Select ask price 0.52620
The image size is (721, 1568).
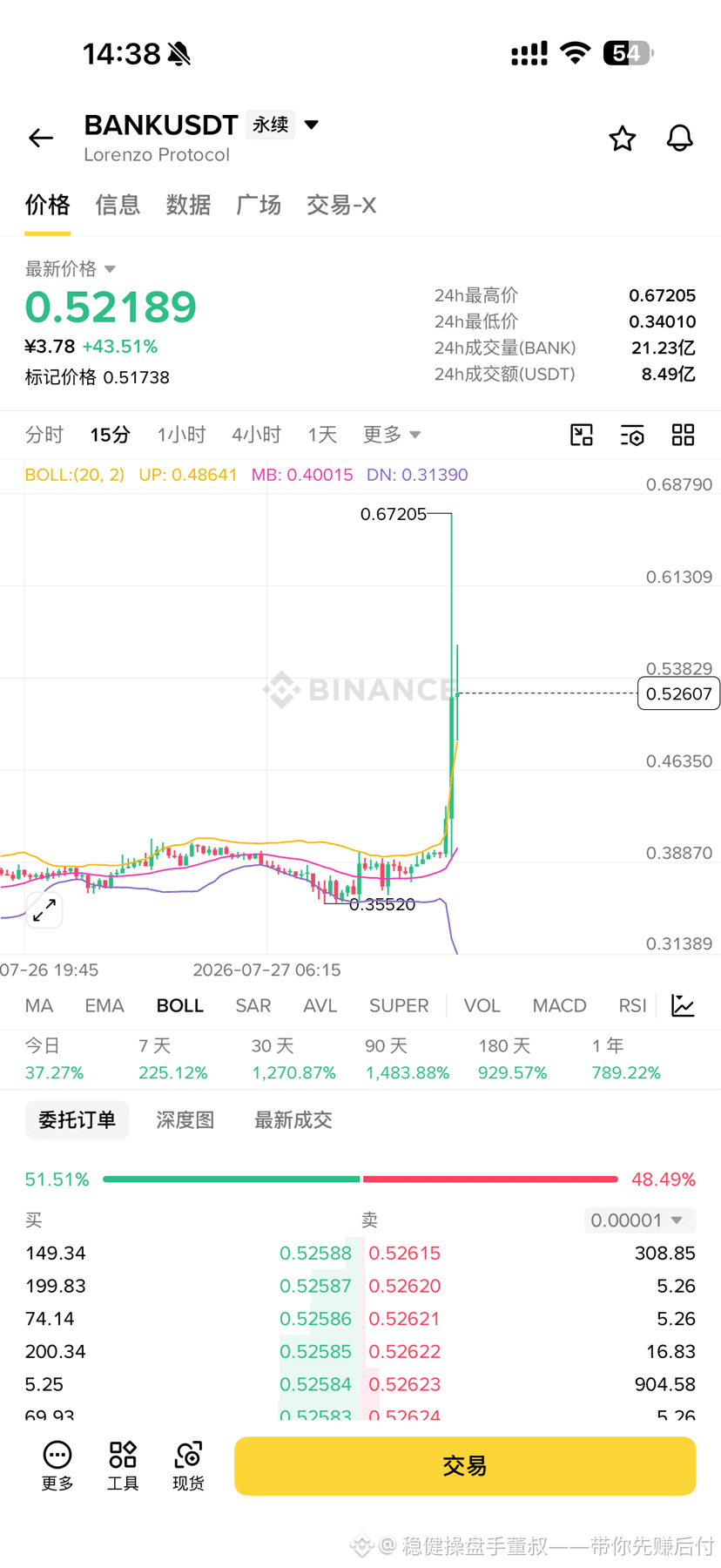(405, 1287)
